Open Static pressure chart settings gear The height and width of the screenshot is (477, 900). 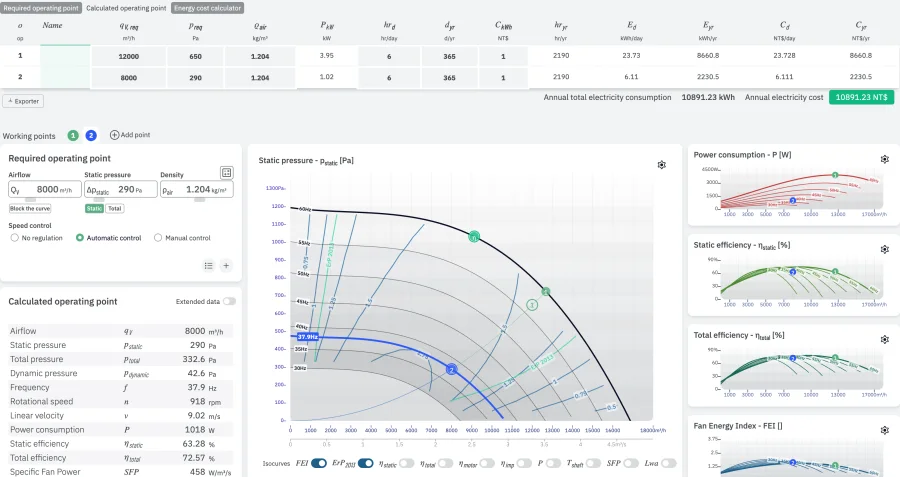662,165
